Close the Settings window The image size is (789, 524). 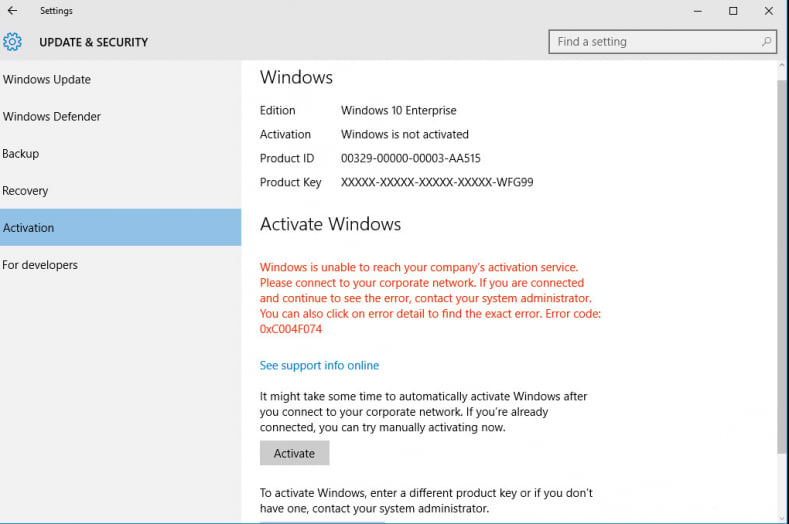[x=769, y=11]
